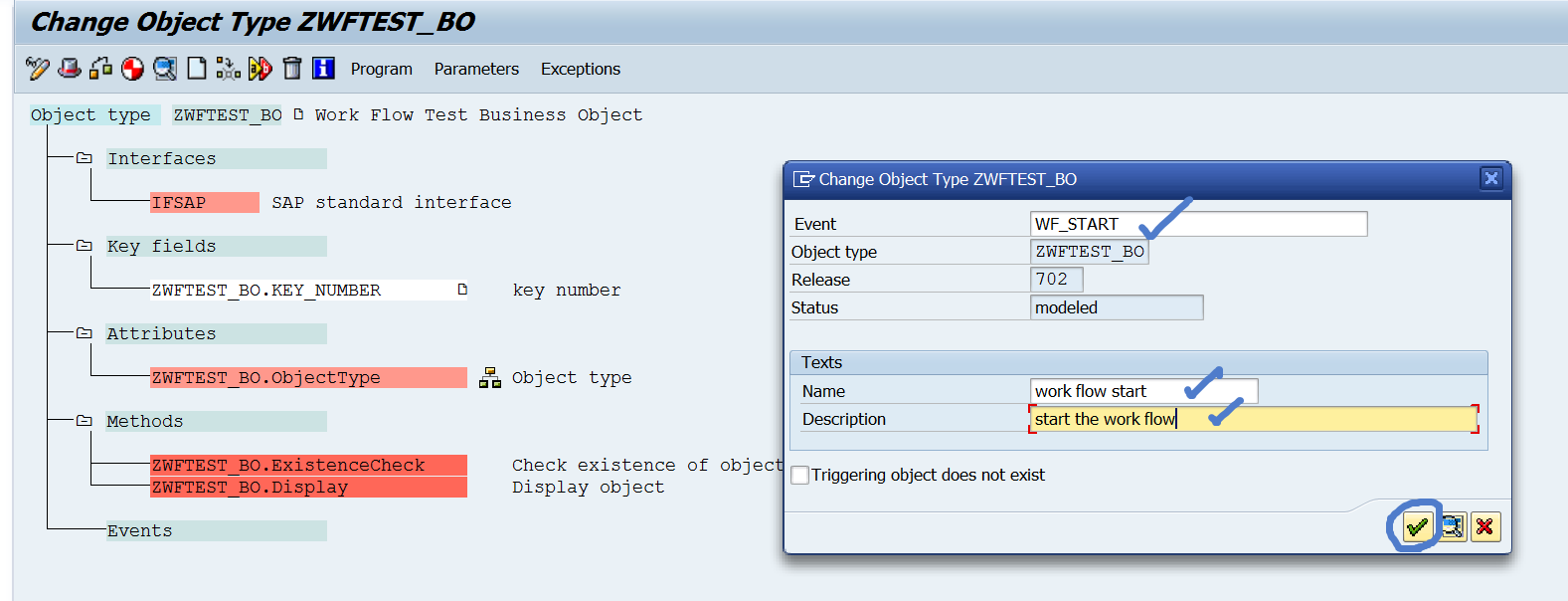Click the Event input field with WF_START
The width and height of the screenshot is (1568, 601).
[1198, 224]
